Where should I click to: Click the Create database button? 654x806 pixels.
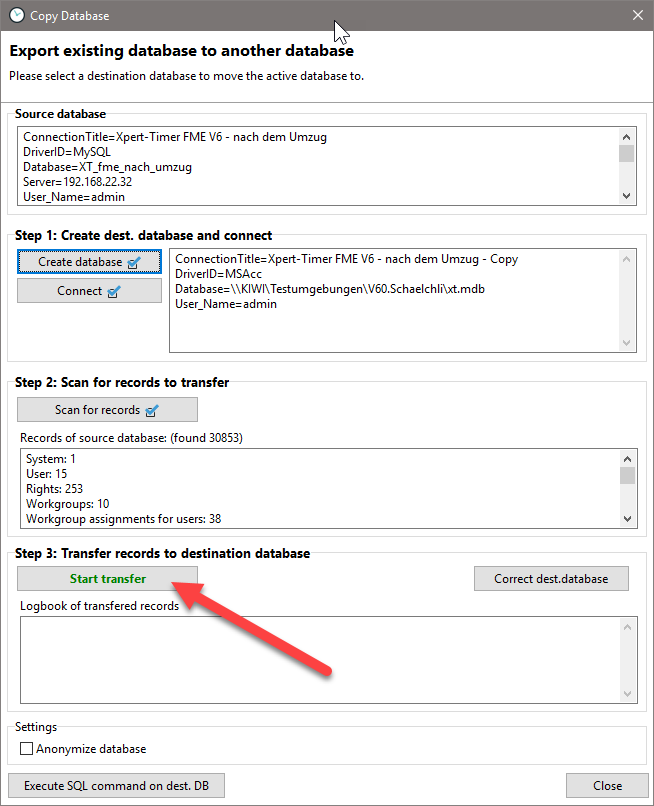click(x=89, y=262)
